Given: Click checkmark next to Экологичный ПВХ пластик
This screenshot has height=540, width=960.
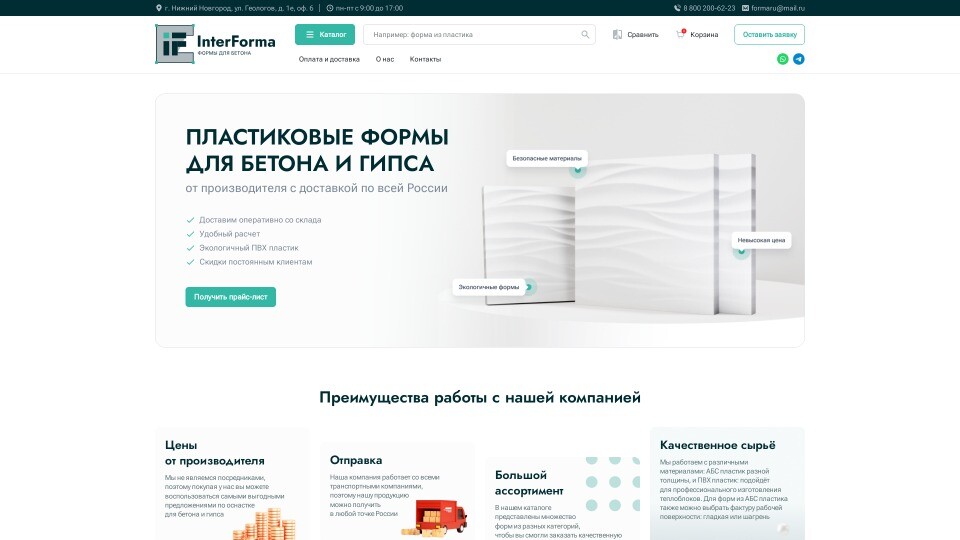Looking at the screenshot, I should (190, 248).
